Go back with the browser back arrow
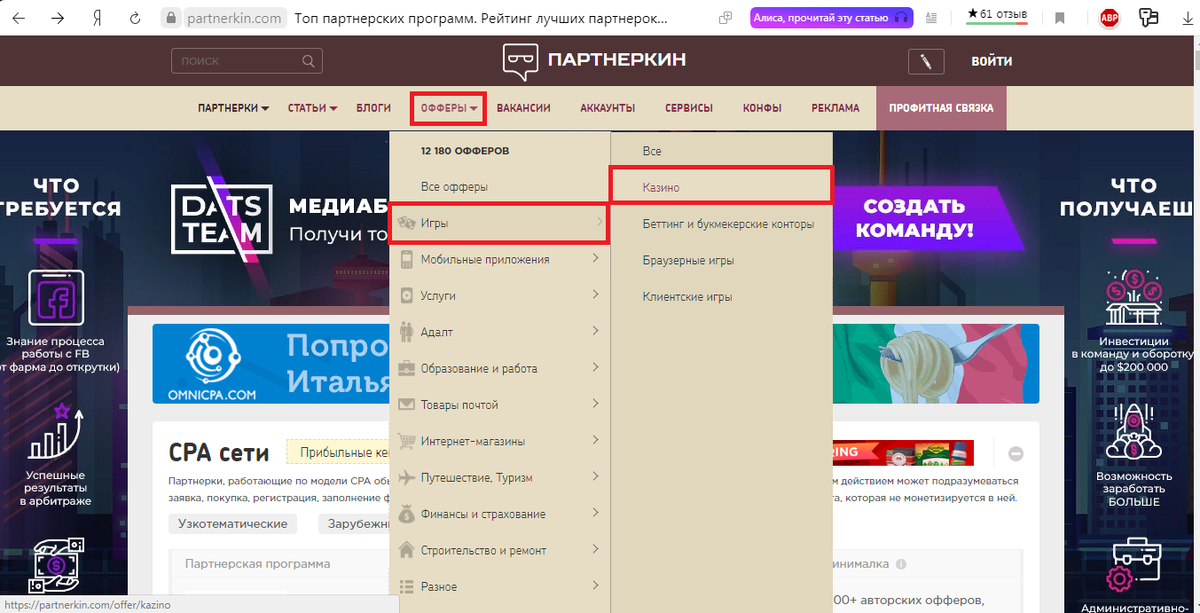Image resolution: width=1200 pixels, height=613 pixels. [19, 18]
